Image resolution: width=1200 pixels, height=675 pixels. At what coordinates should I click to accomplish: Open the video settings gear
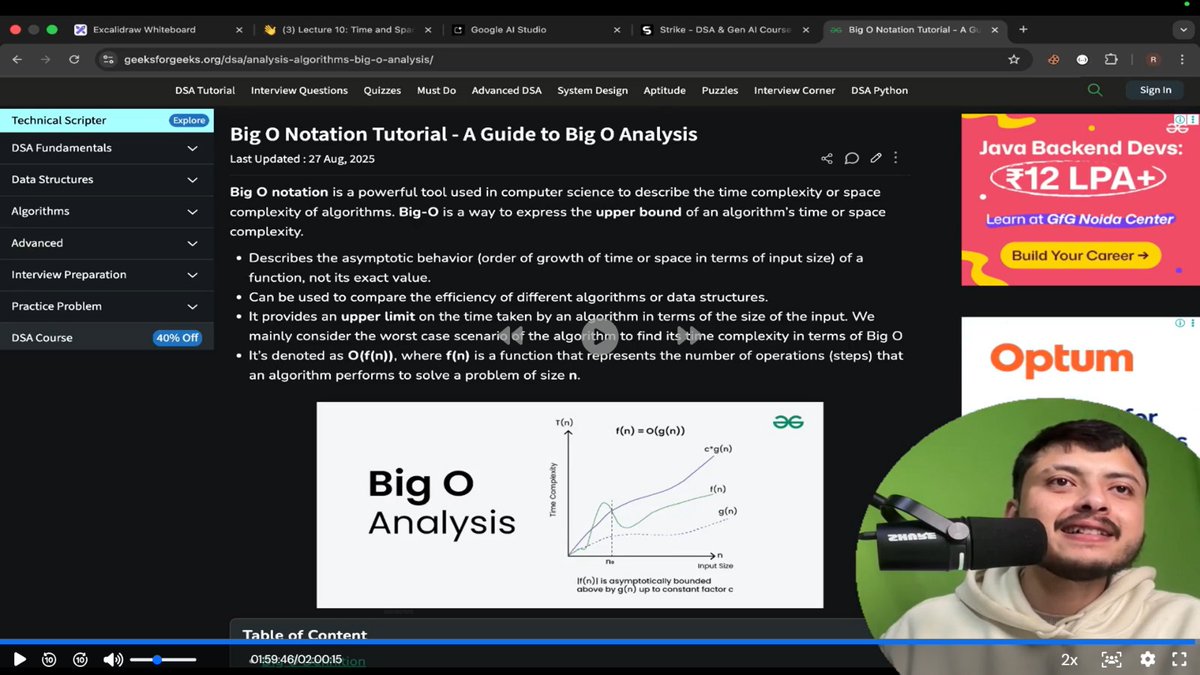tap(1148, 659)
